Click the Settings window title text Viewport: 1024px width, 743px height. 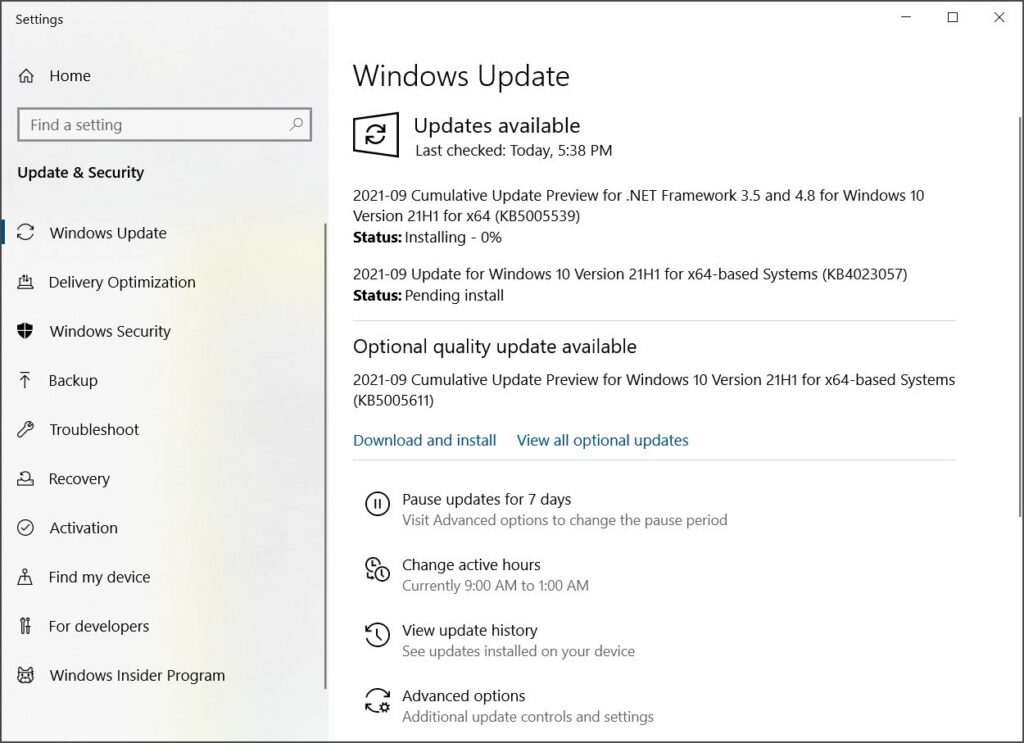click(39, 19)
